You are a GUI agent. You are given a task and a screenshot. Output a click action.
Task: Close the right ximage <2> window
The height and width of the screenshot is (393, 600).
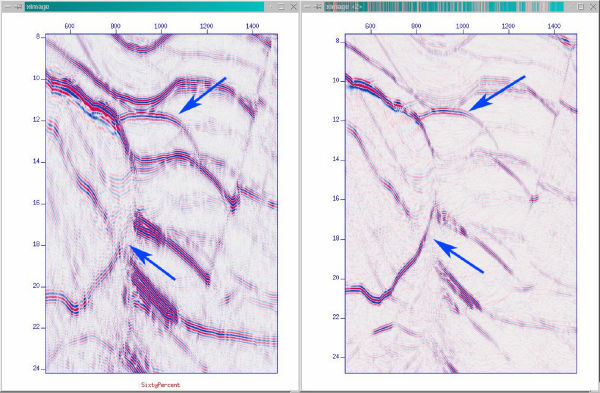coord(593,7)
